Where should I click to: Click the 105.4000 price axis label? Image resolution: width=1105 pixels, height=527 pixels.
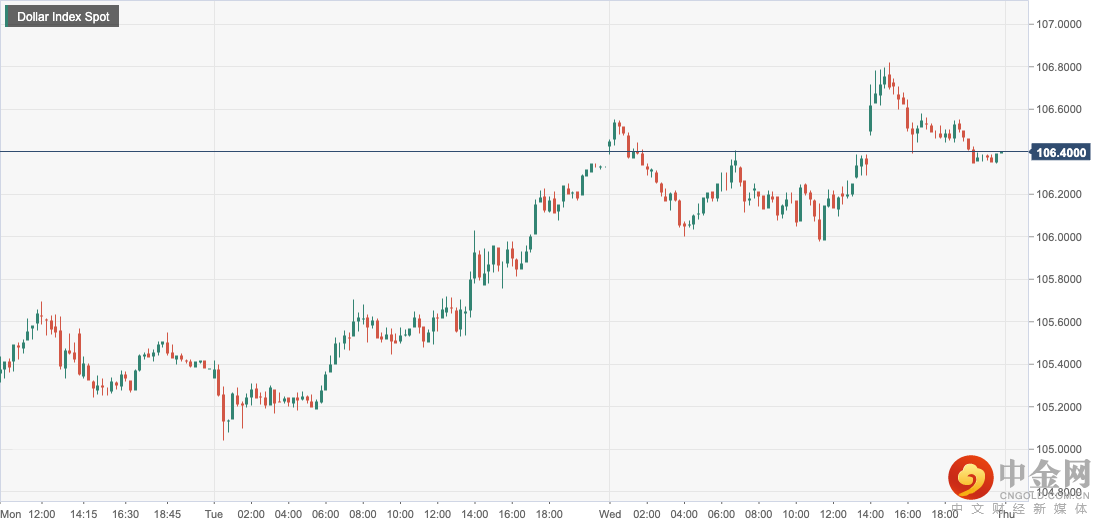click(1061, 364)
